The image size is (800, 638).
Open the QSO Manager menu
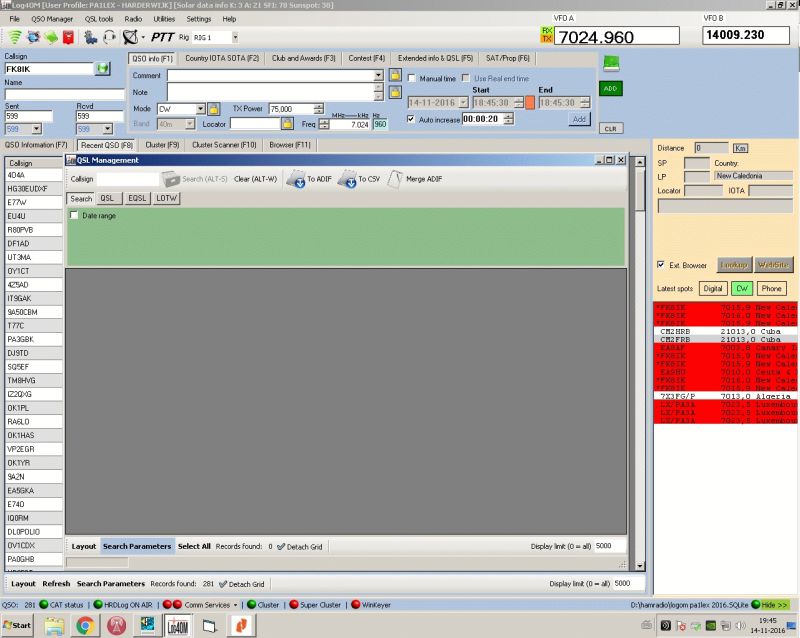coord(52,19)
